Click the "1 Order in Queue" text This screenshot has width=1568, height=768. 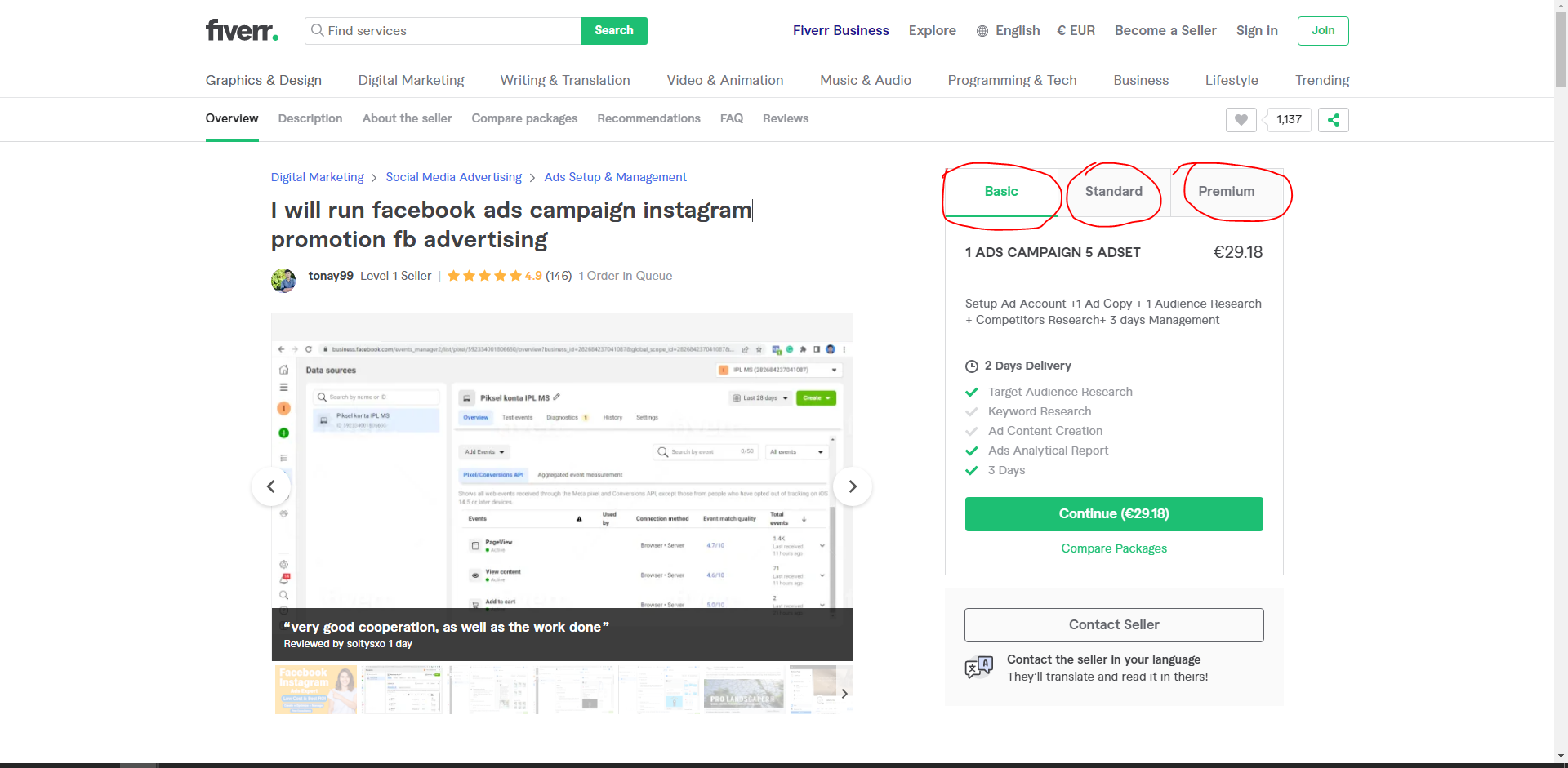click(x=626, y=276)
